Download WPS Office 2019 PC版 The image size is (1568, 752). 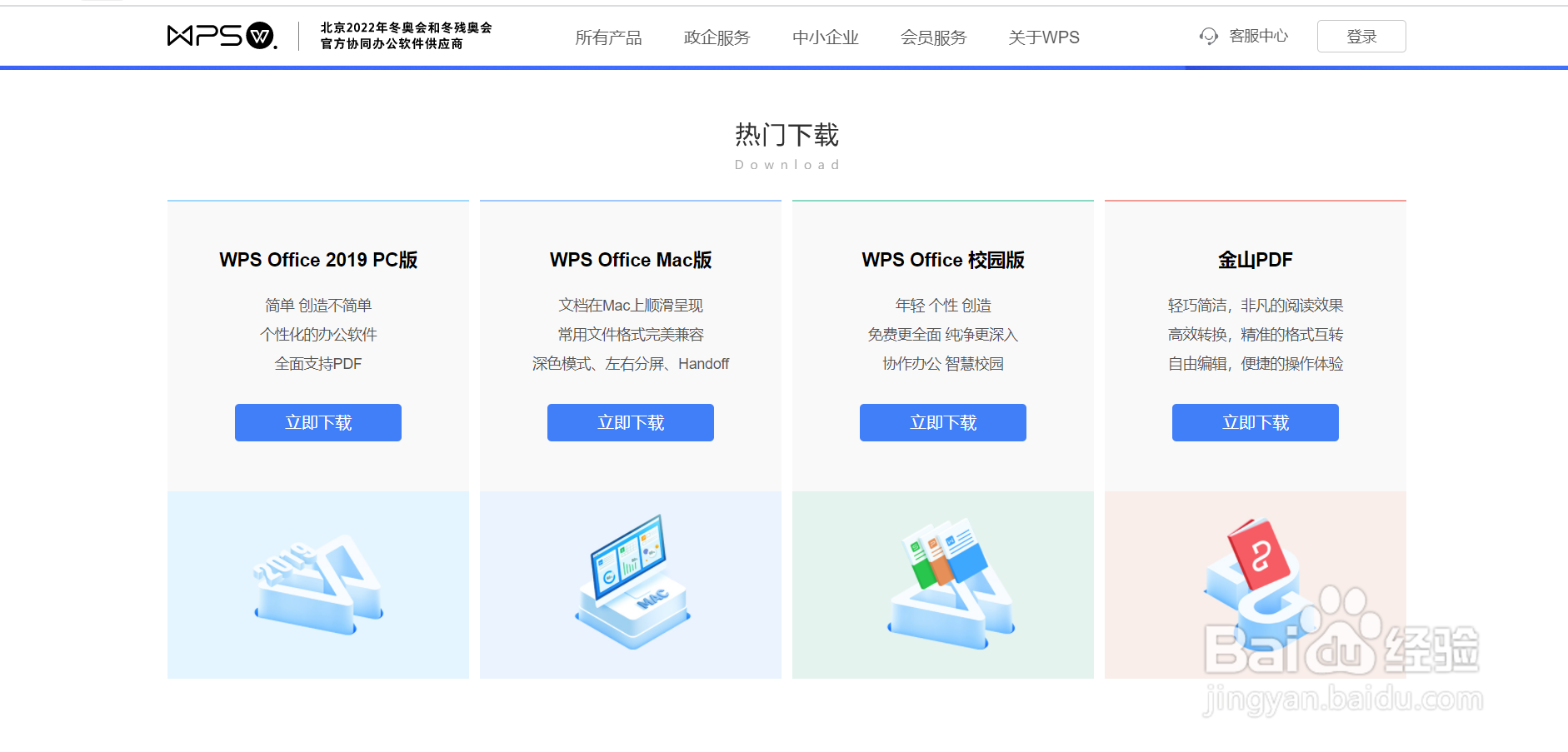point(317,422)
